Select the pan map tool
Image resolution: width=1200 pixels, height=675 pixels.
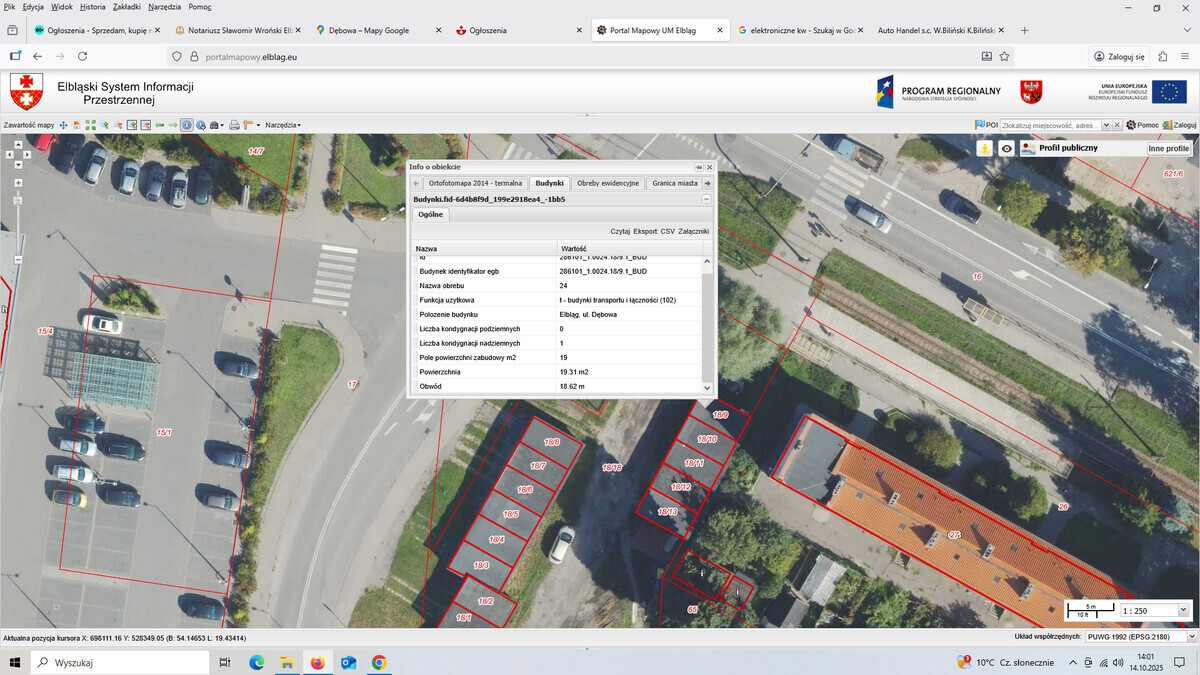[63, 125]
